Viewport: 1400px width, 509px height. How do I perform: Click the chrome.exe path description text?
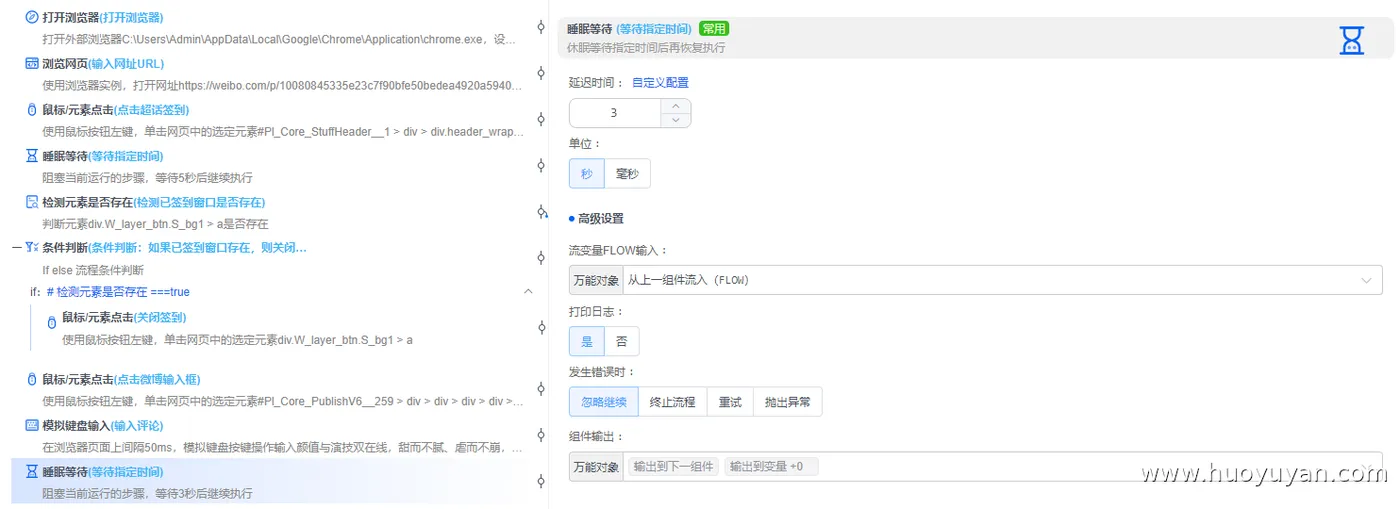[280, 40]
